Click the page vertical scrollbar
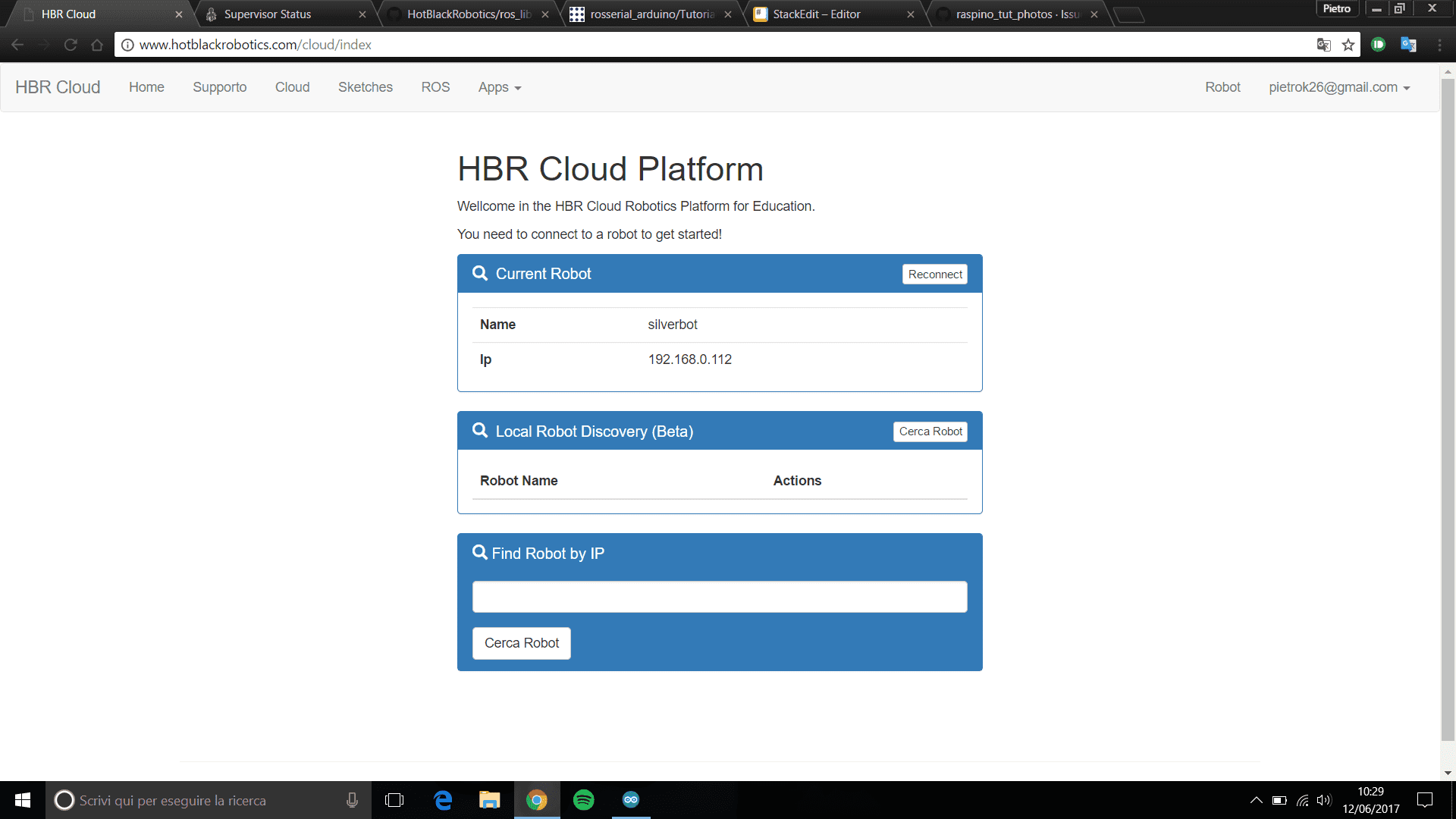This screenshot has height=819, width=1456. click(1448, 409)
